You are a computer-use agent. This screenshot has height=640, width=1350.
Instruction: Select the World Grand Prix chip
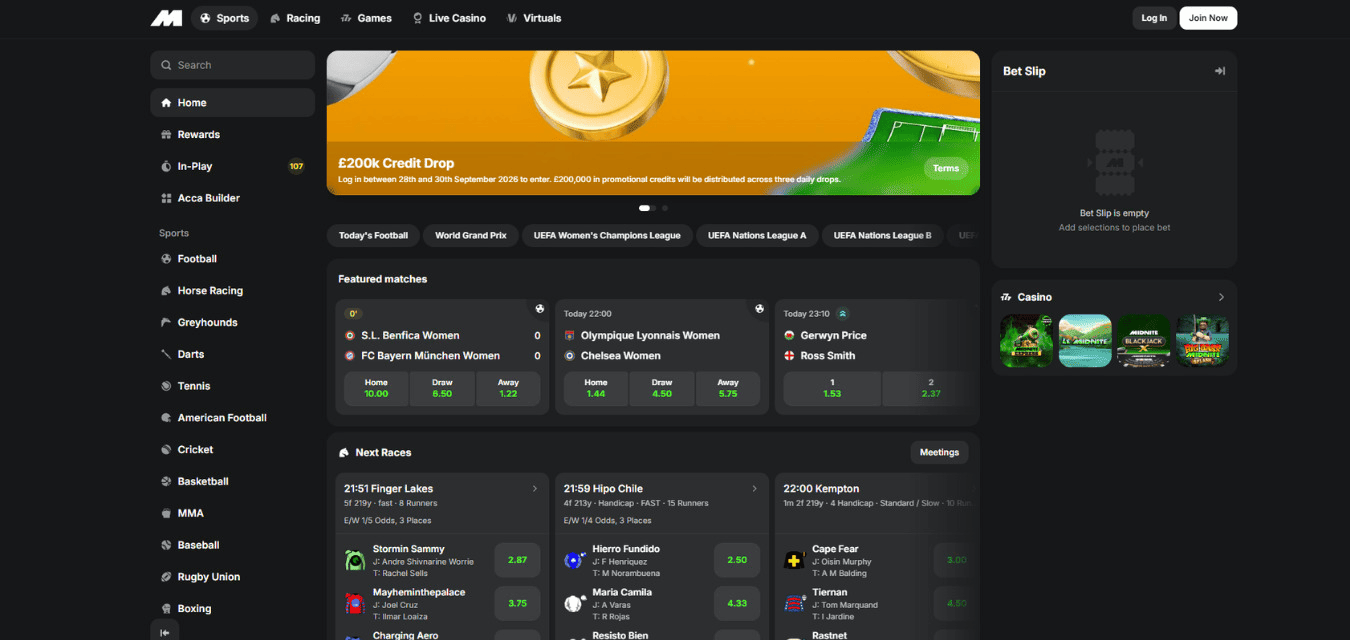(471, 236)
